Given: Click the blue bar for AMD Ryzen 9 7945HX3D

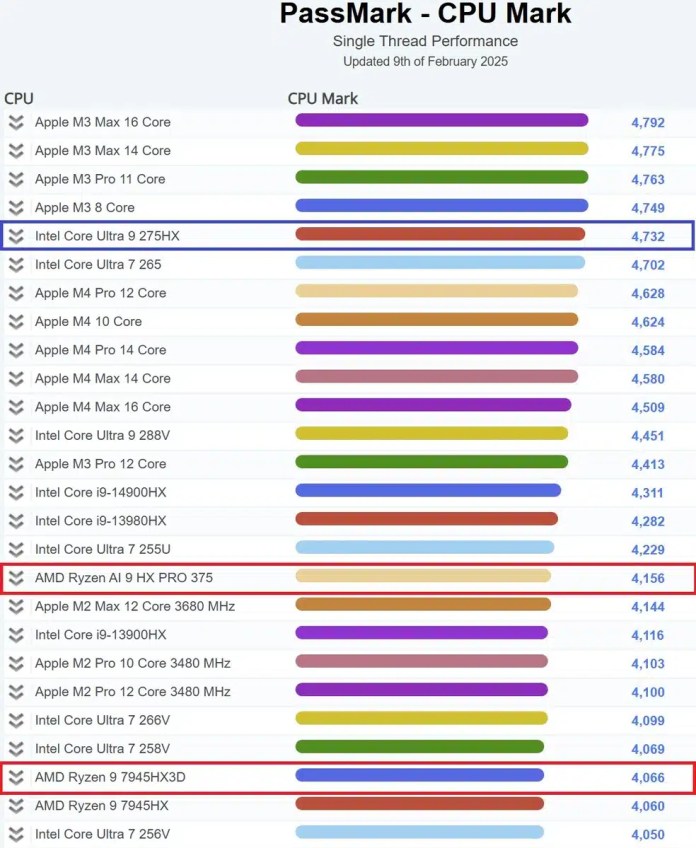Looking at the screenshot, I should [420, 775].
